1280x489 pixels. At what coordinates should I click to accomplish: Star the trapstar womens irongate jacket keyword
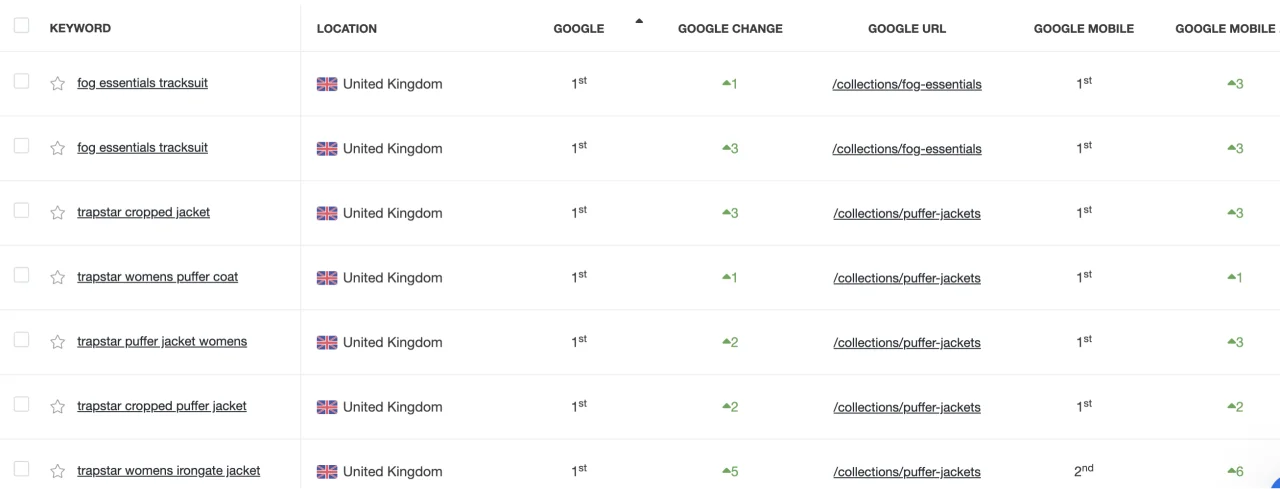[x=57, y=471]
